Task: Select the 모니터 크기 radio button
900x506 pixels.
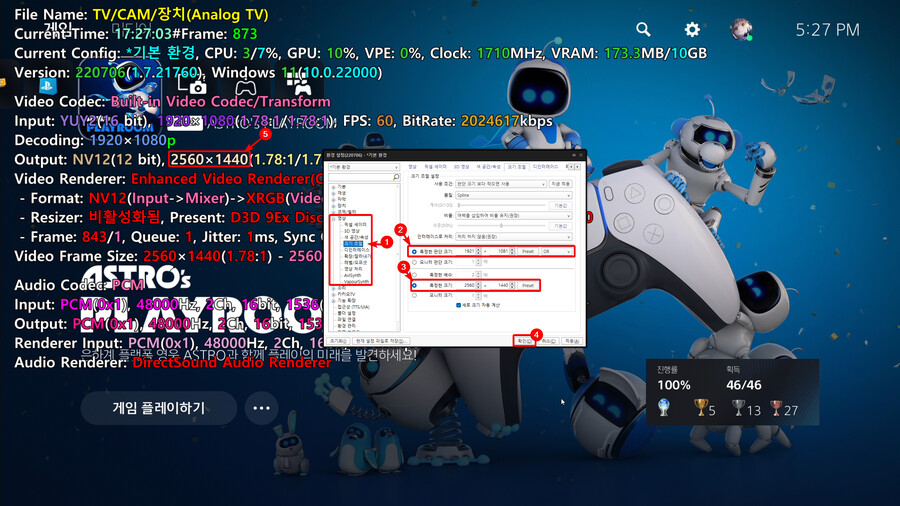Action: tap(414, 295)
